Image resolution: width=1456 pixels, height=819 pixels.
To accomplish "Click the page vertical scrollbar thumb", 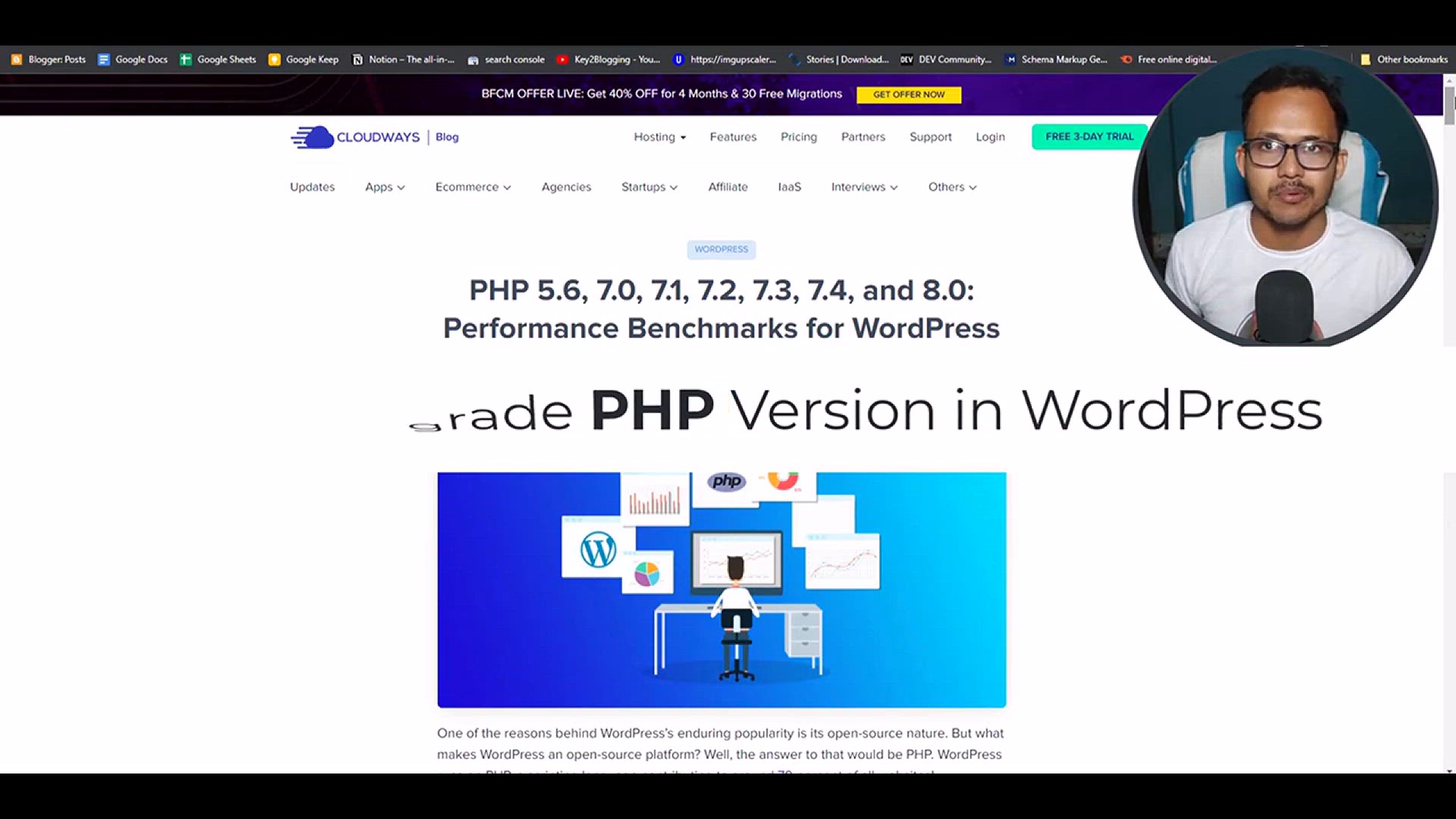I will coord(1449,105).
